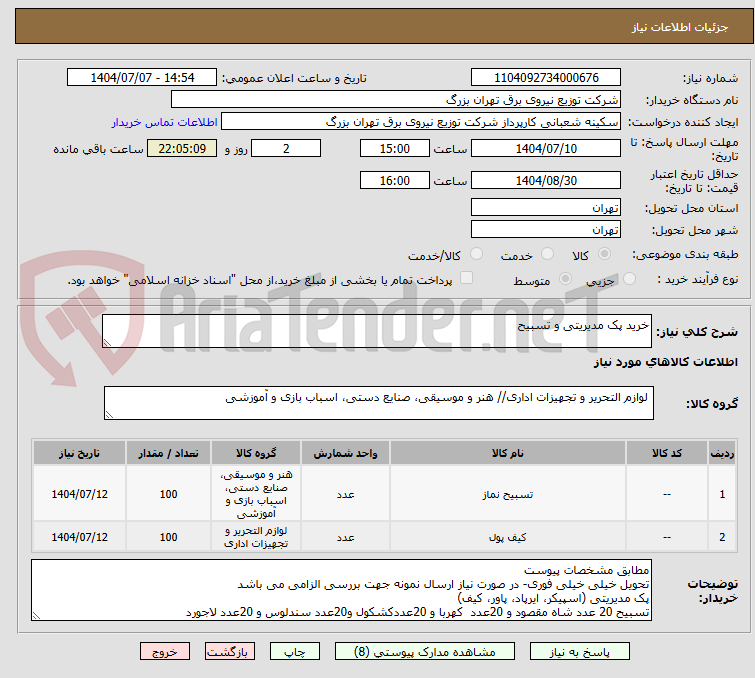Screen dimensions: 755x678
Task: Click the unit 'عدد' in the 'تسبیح نماز' row
Action: coord(345,494)
